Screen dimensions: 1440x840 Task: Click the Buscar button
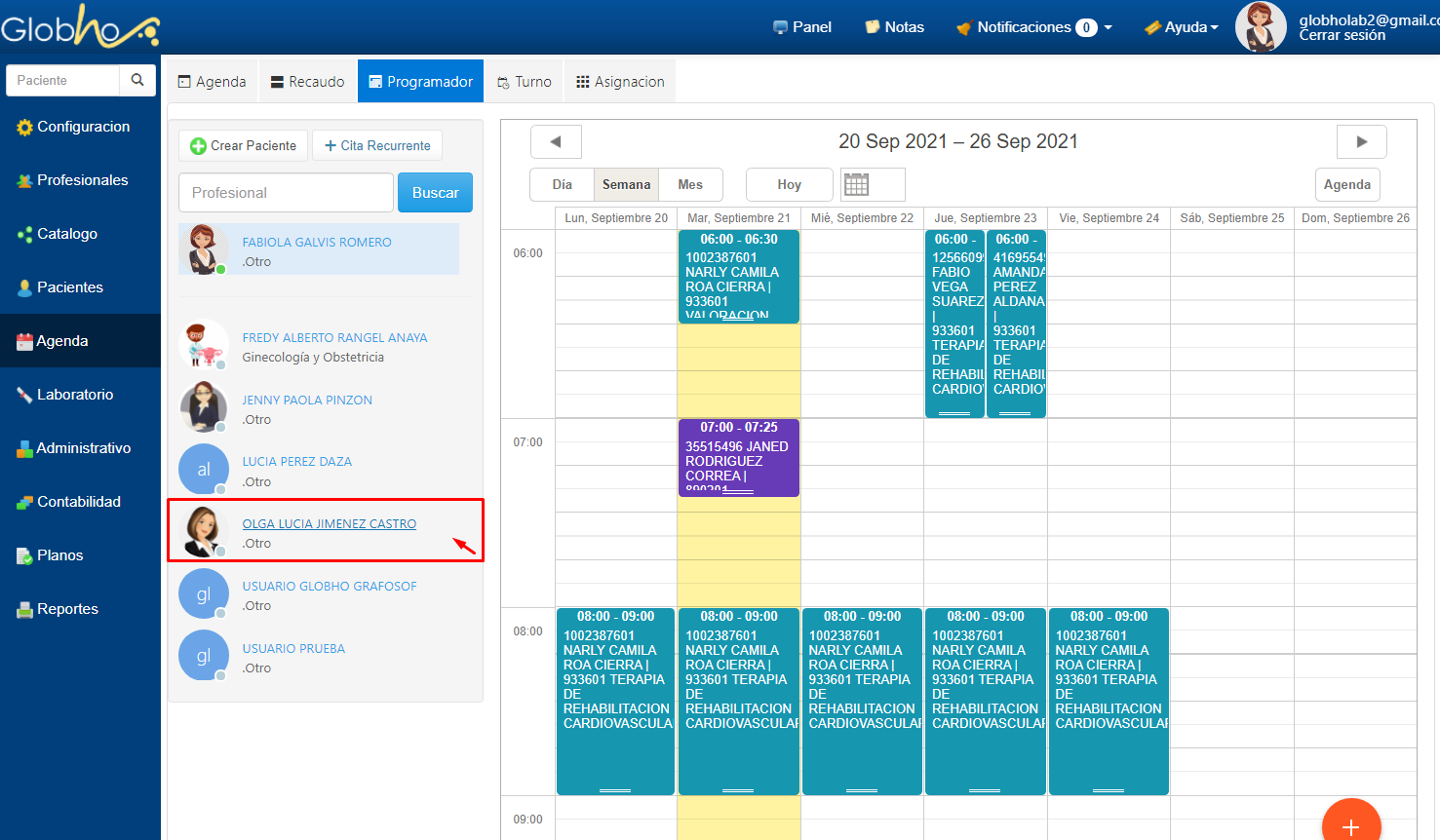(435, 193)
